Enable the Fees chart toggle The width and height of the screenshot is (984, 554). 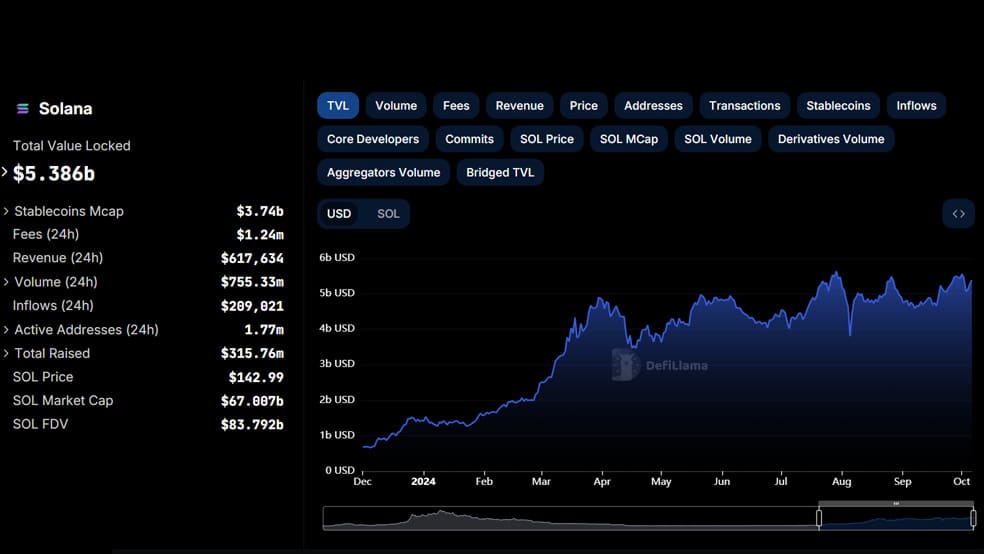click(x=456, y=105)
